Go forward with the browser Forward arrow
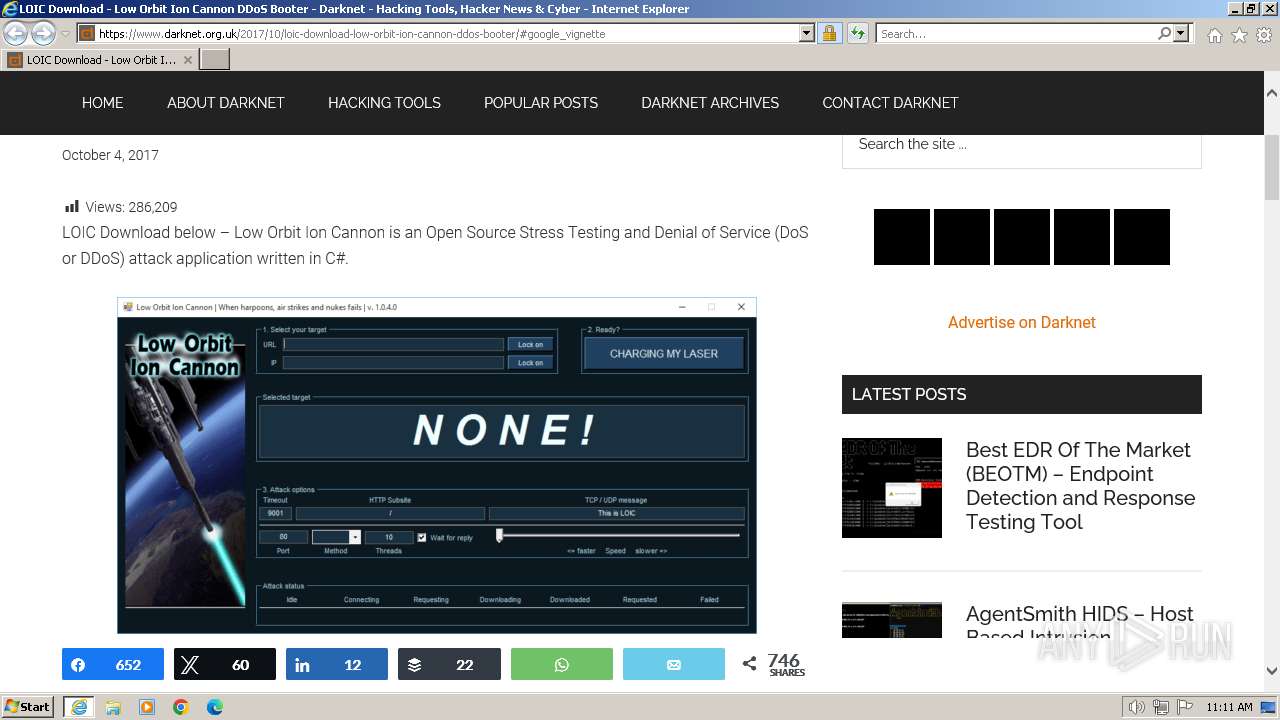The width and height of the screenshot is (1280, 720). (43, 34)
